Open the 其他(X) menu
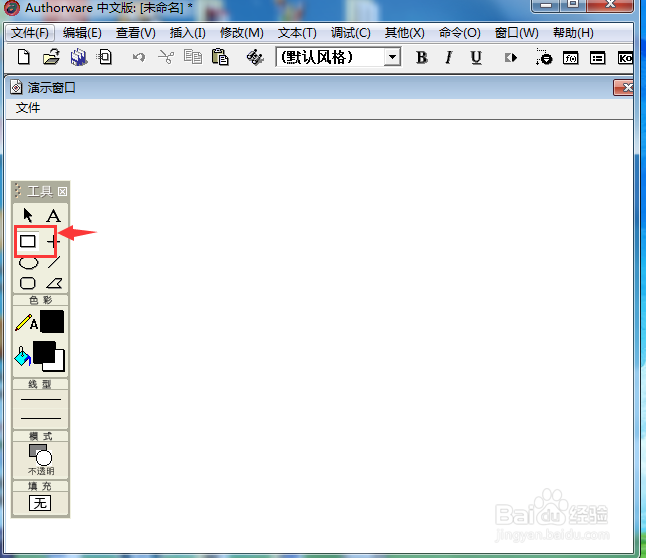The width and height of the screenshot is (646, 558). click(x=404, y=33)
